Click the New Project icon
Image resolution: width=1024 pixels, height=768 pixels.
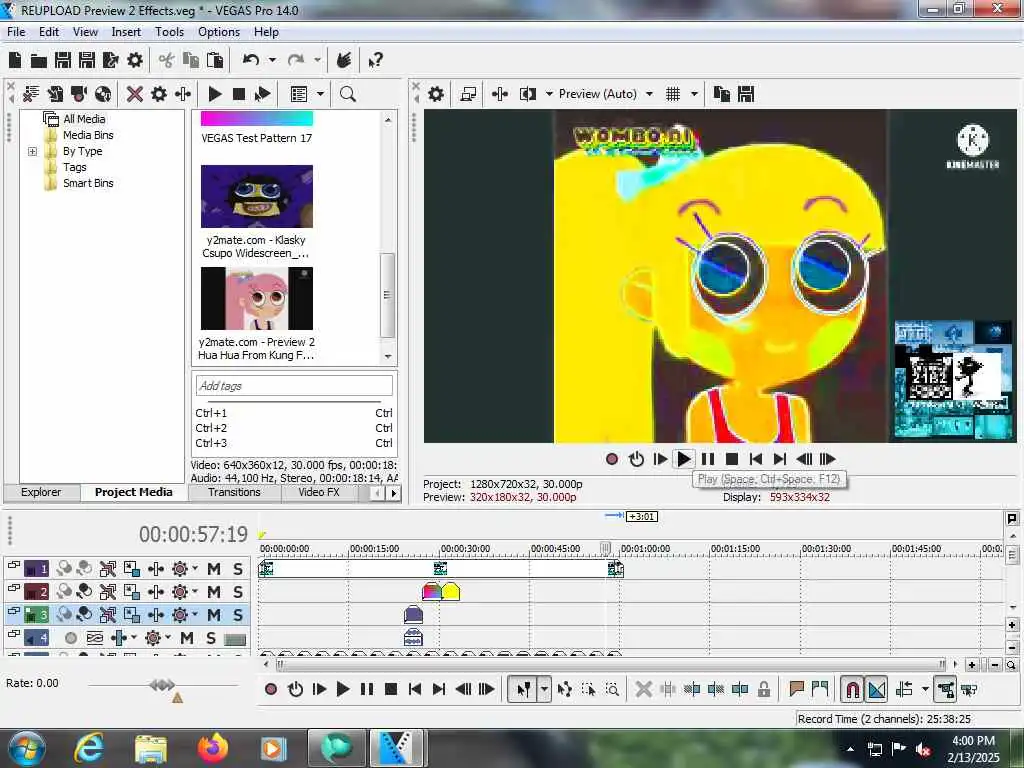click(x=15, y=61)
